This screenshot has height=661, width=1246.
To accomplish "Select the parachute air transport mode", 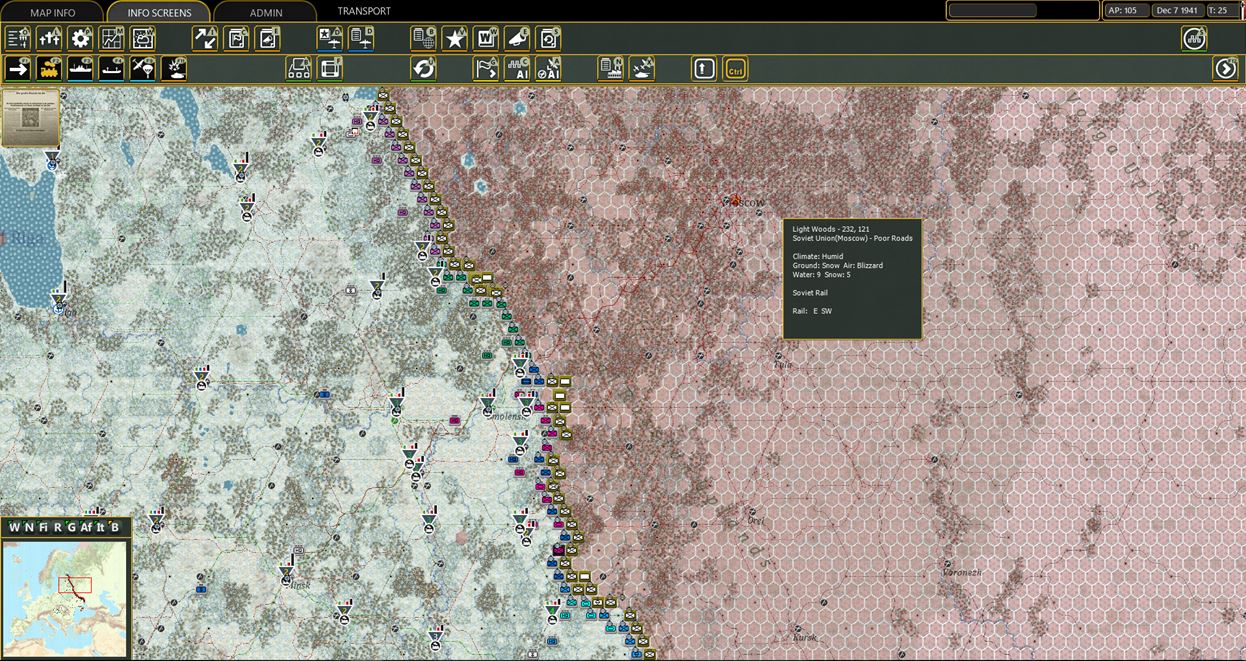I will (x=142, y=68).
